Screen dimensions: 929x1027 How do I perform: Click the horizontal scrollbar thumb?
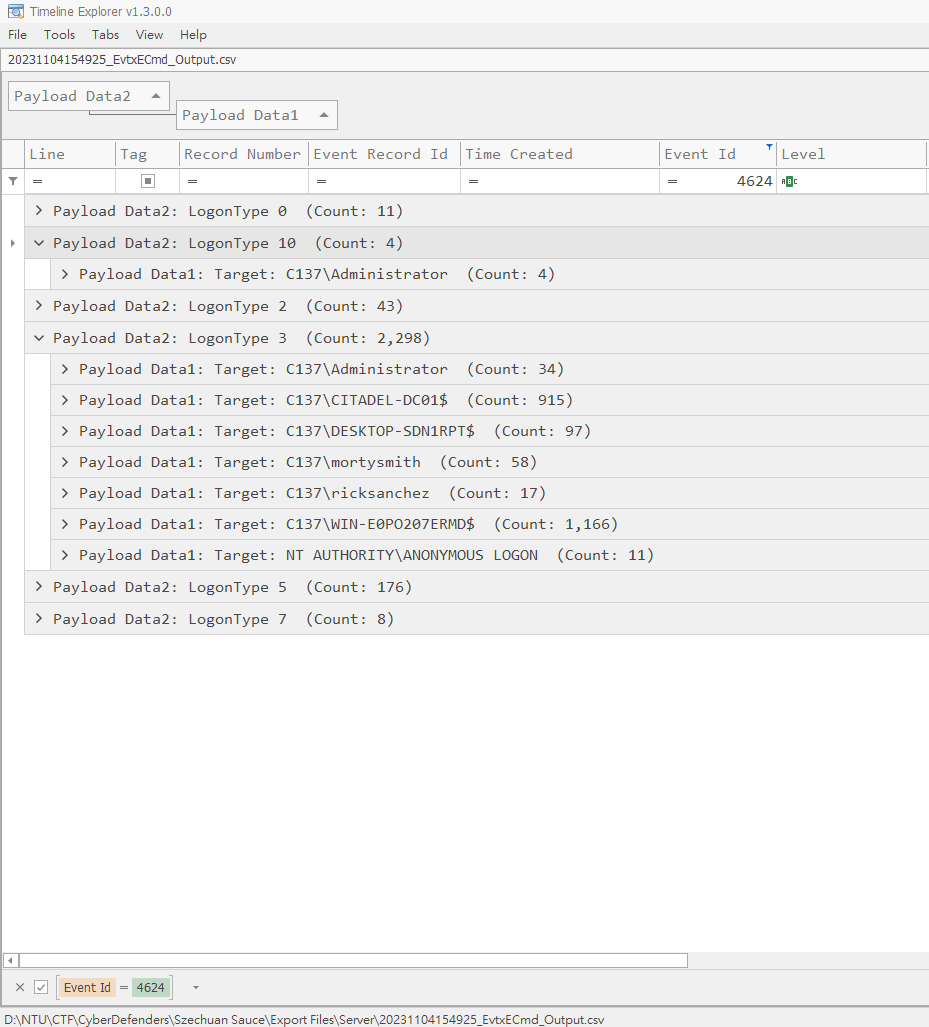(x=354, y=960)
